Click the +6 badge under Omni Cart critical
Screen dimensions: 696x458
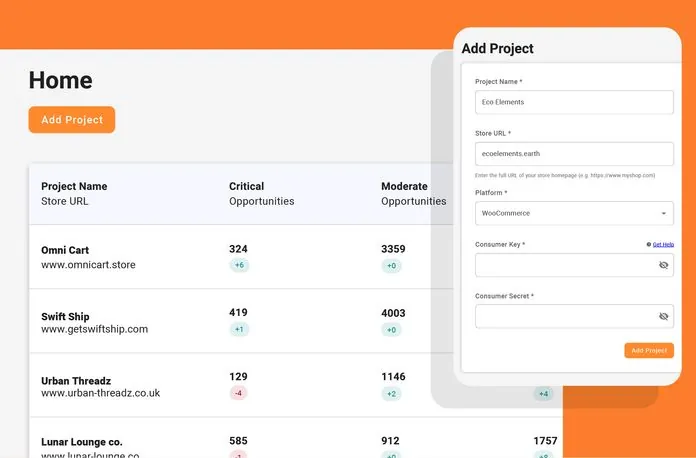239,266
